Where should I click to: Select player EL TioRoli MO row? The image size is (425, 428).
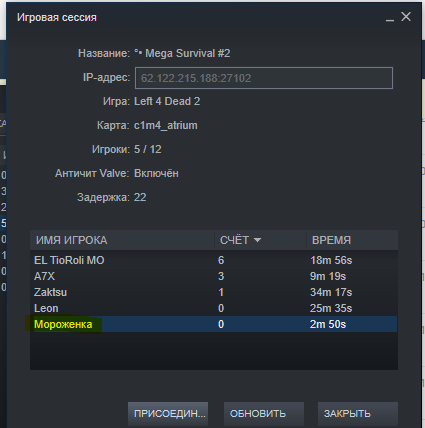[214, 260]
